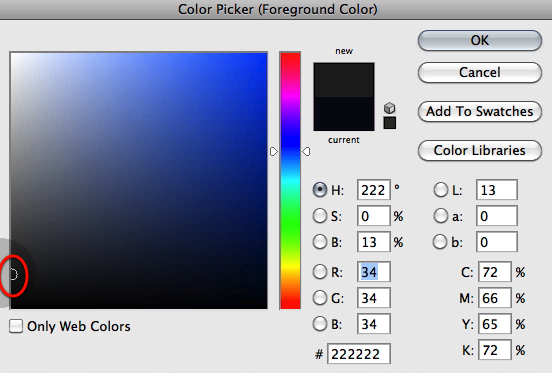The width and height of the screenshot is (552, 373).
Task: Click the K black percentage field
Action: point(495,350)
